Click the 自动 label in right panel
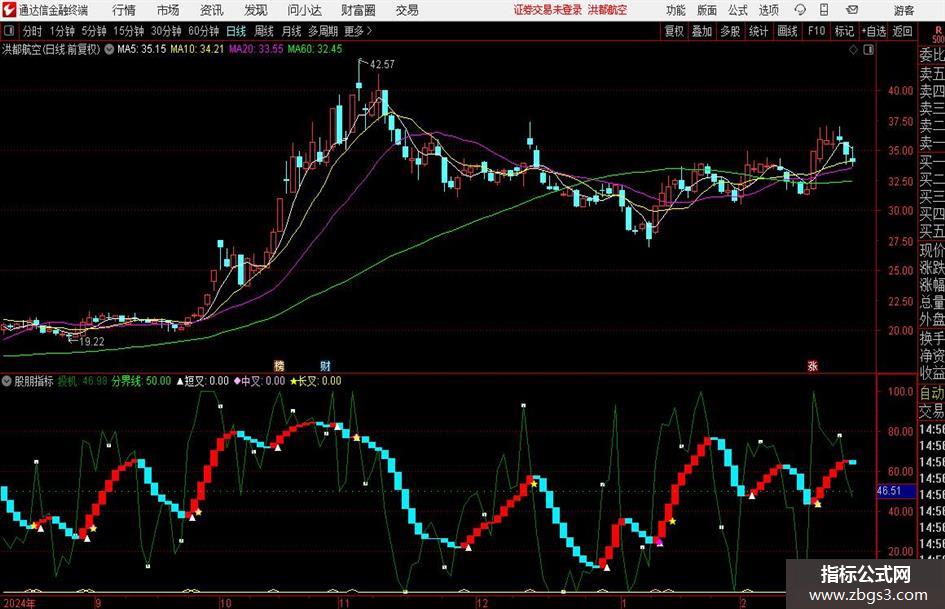The height and width of the screenshot is (609, 945). 932,393
